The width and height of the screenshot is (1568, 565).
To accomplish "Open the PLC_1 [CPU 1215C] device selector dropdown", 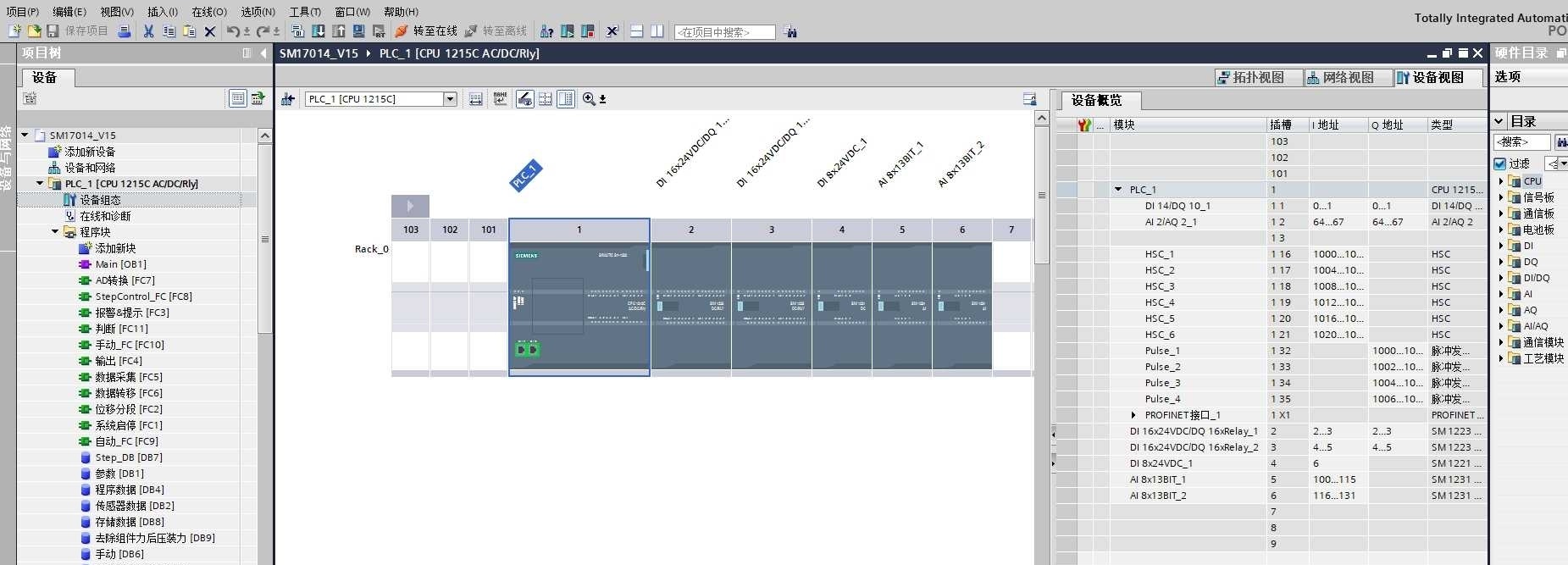I will click(x=451, y=99).
